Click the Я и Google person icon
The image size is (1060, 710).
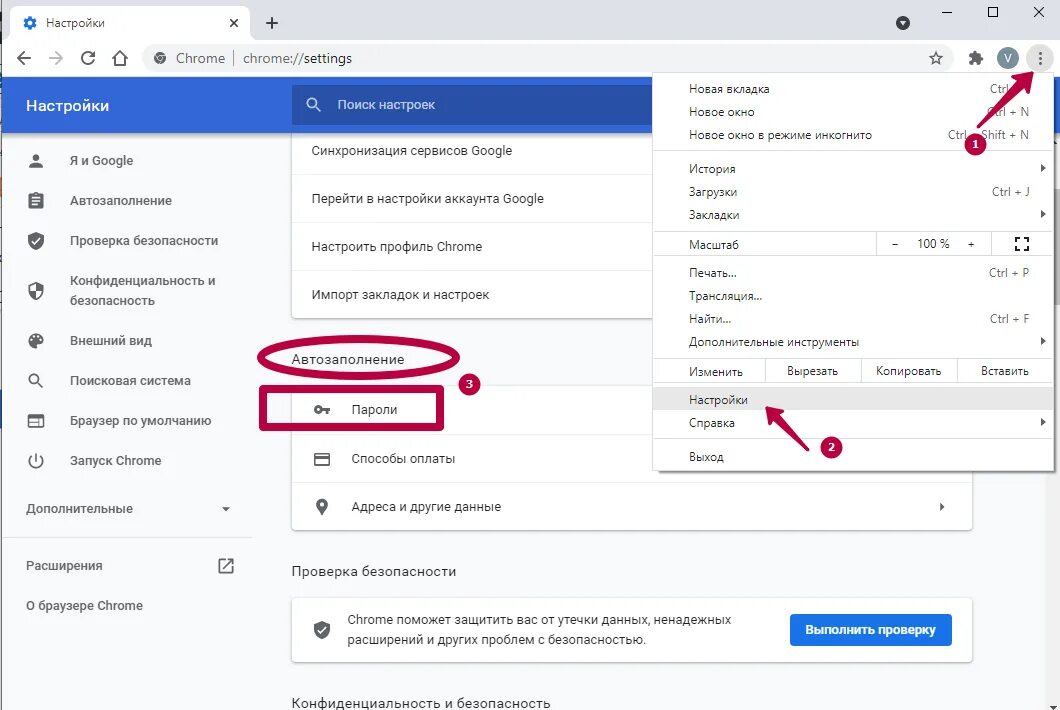pyautogui.click(x=36, y=161)
